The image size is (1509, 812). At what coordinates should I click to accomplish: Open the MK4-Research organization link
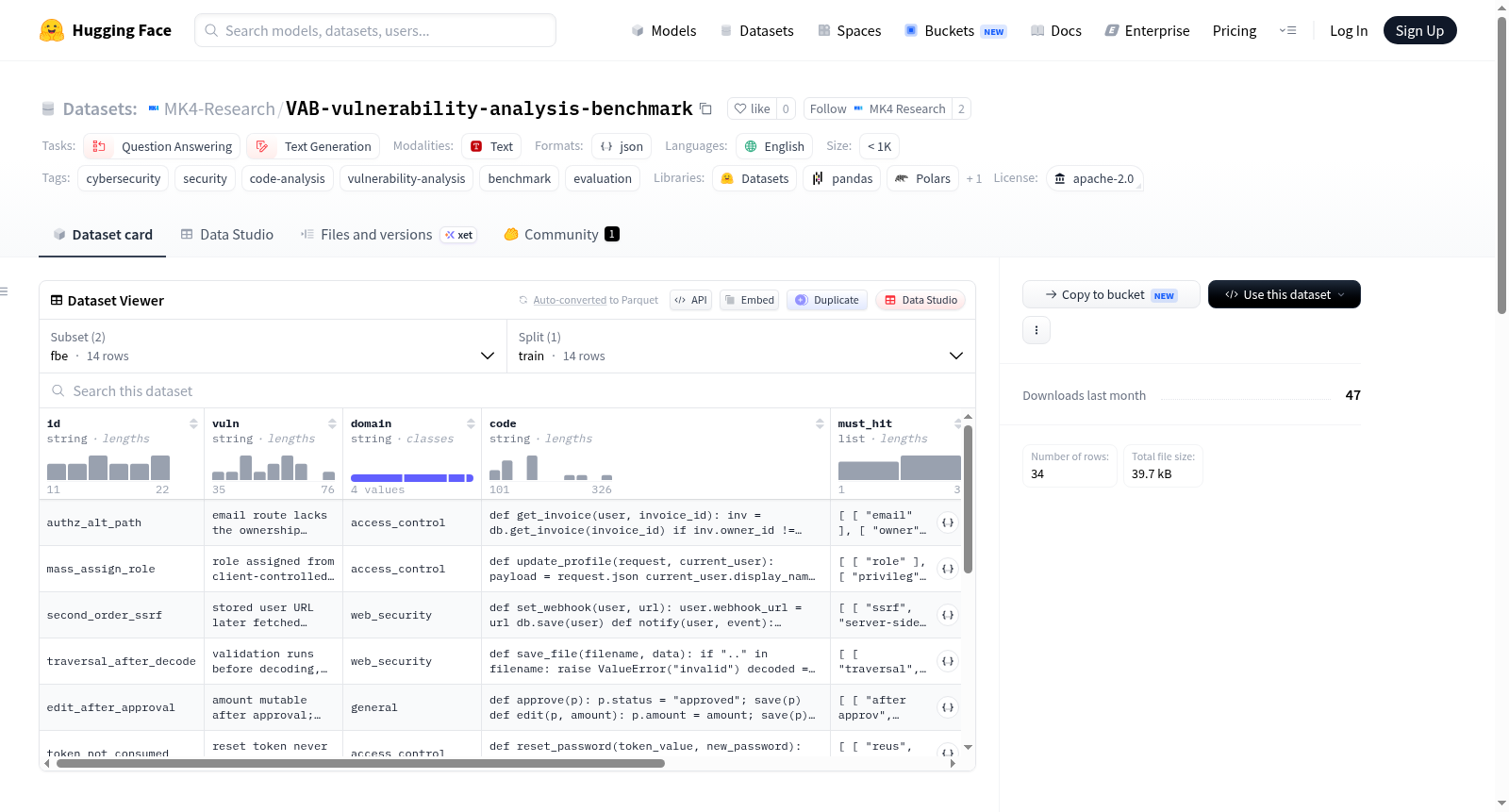219,108
